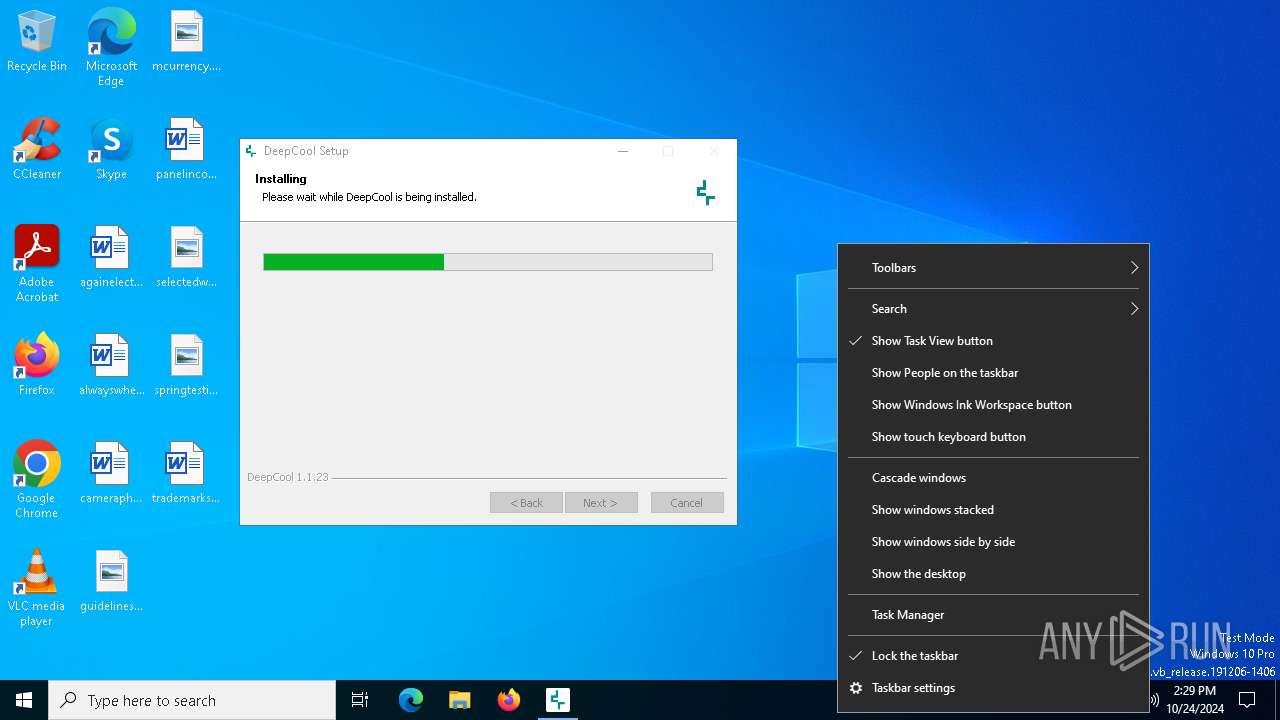Open Task View from the taskbar
This screenshot has width=1280, height=720.
pyautogui.click(x=360, y=700)
